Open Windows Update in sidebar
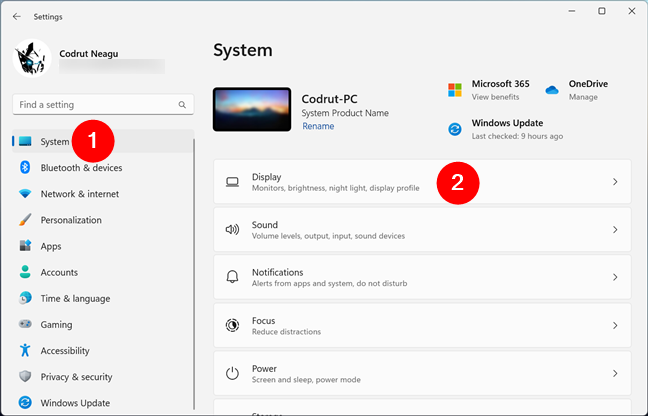The image size is (648, 416). pyautogui.click(x=75, y=403)
